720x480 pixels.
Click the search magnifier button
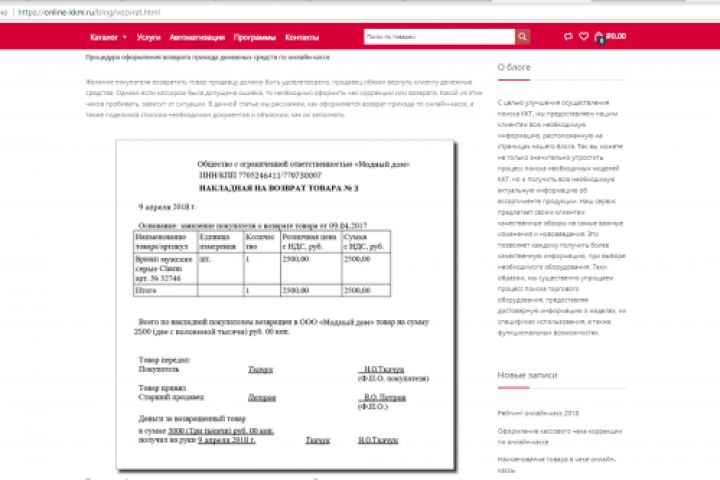tap(522, 37)
